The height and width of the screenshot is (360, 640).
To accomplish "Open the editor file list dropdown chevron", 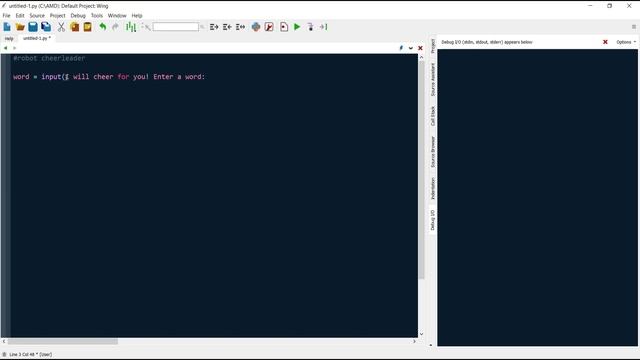I will (x=411, y=48).
